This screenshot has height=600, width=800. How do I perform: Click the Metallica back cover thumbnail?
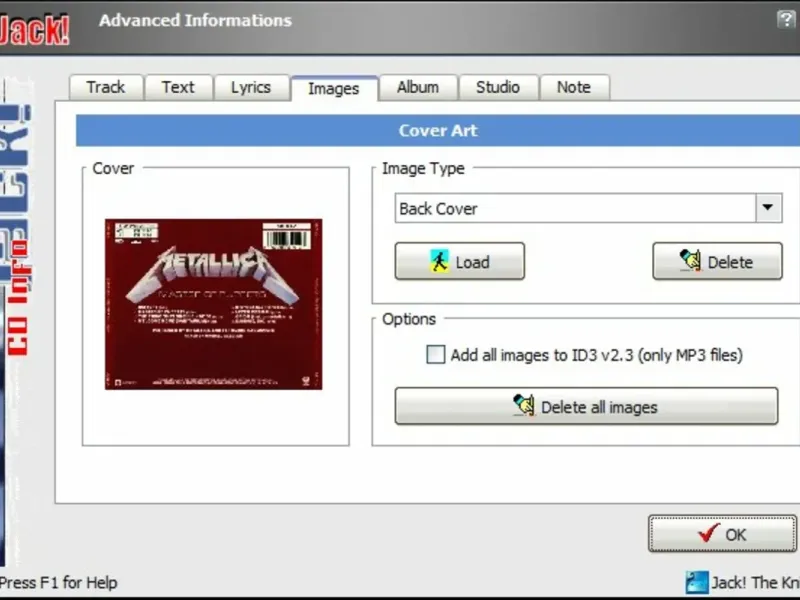[x=213, y=305]
